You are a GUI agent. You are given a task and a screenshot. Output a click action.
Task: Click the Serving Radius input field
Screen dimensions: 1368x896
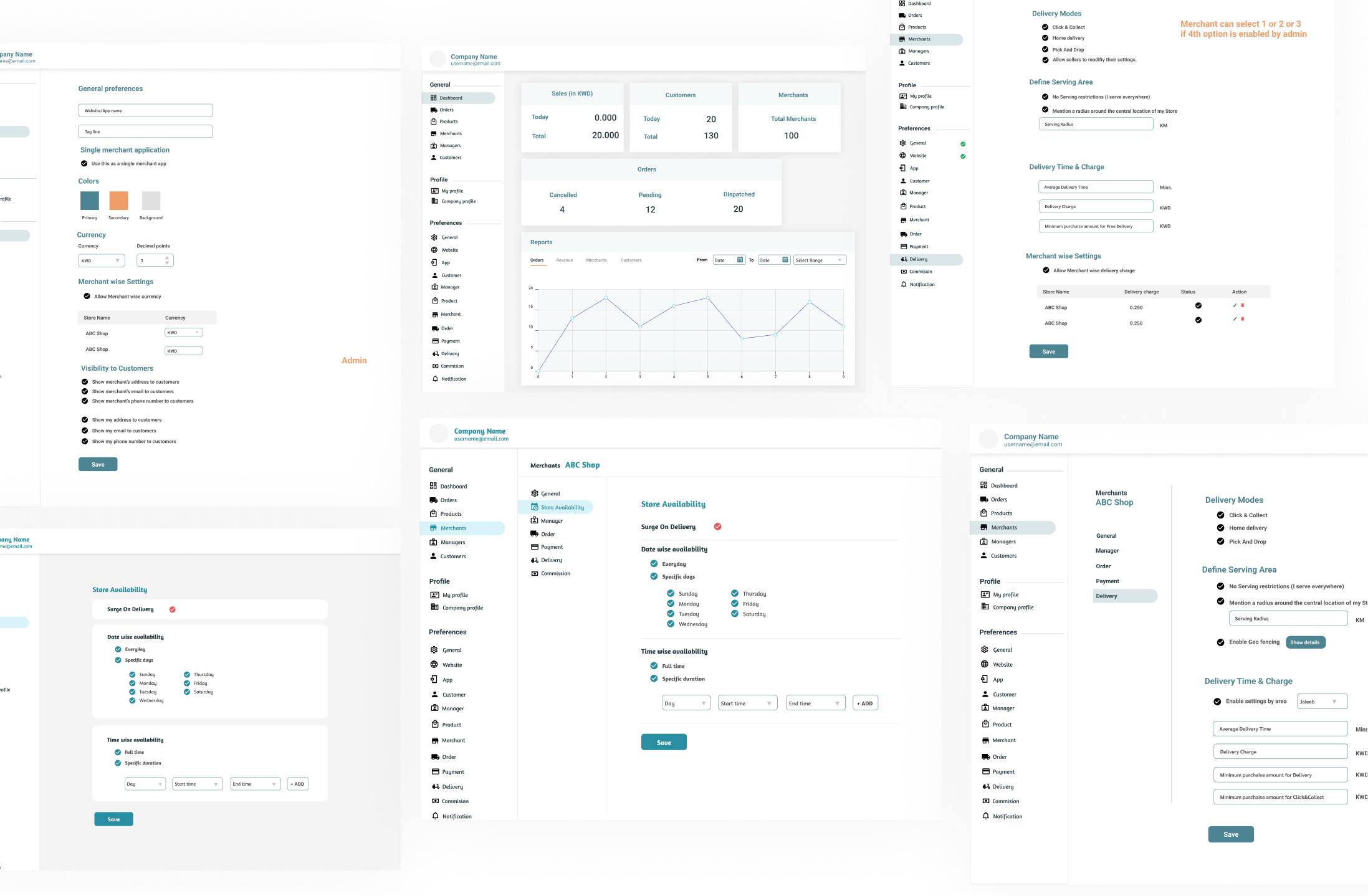[x=1096, y=124]
